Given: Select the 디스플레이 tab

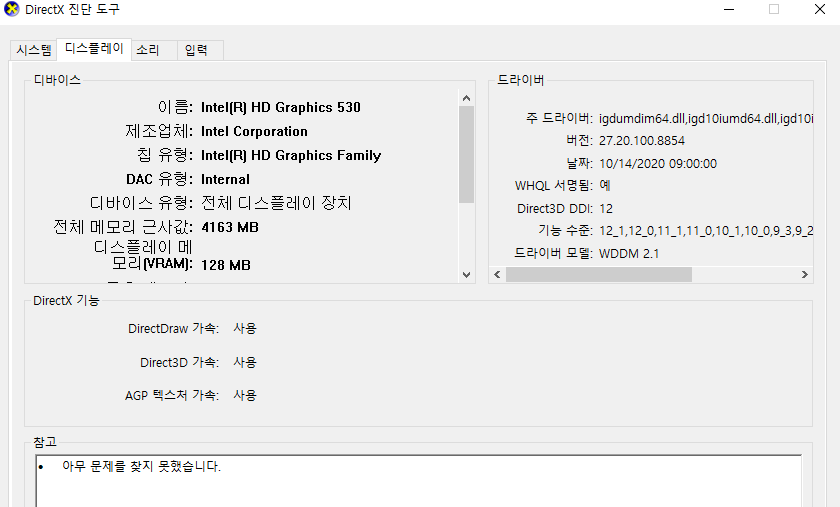Looking at the screenshot, I should point(94,49).
